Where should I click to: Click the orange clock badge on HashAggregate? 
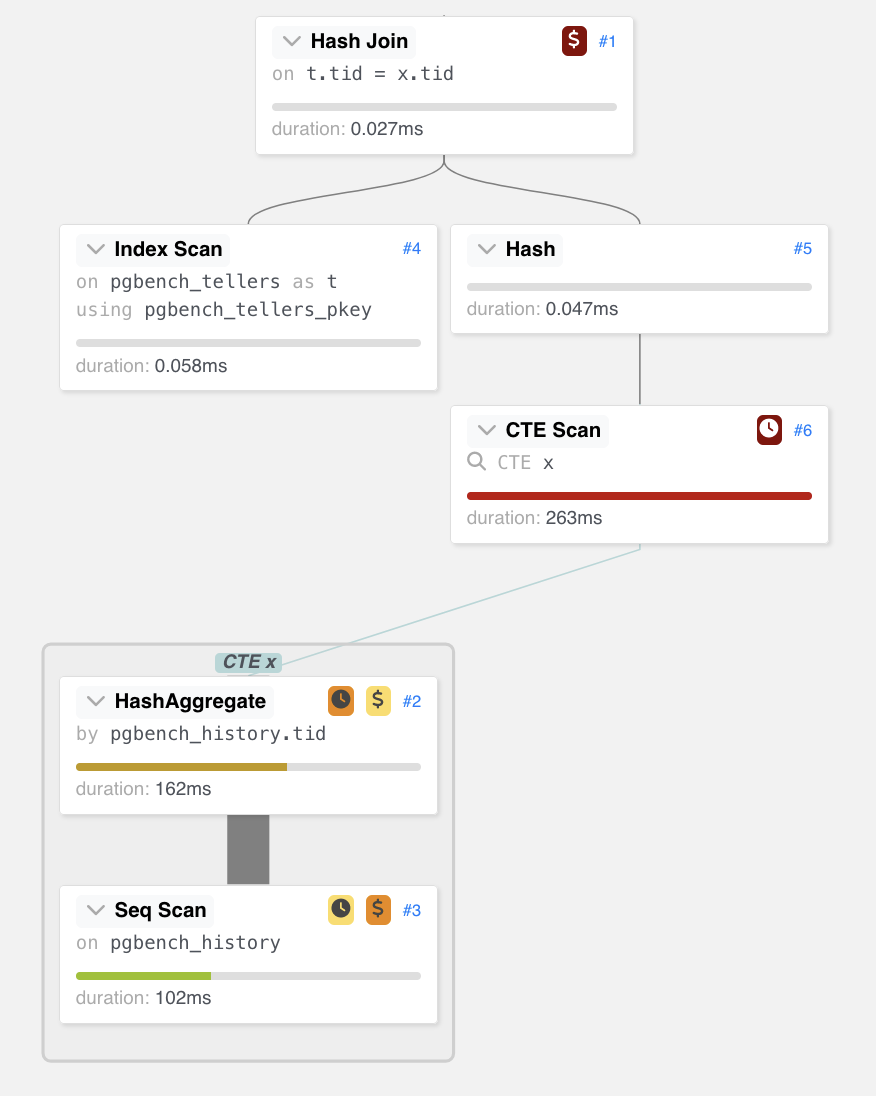pyautogui.click(x=341, y=700)
